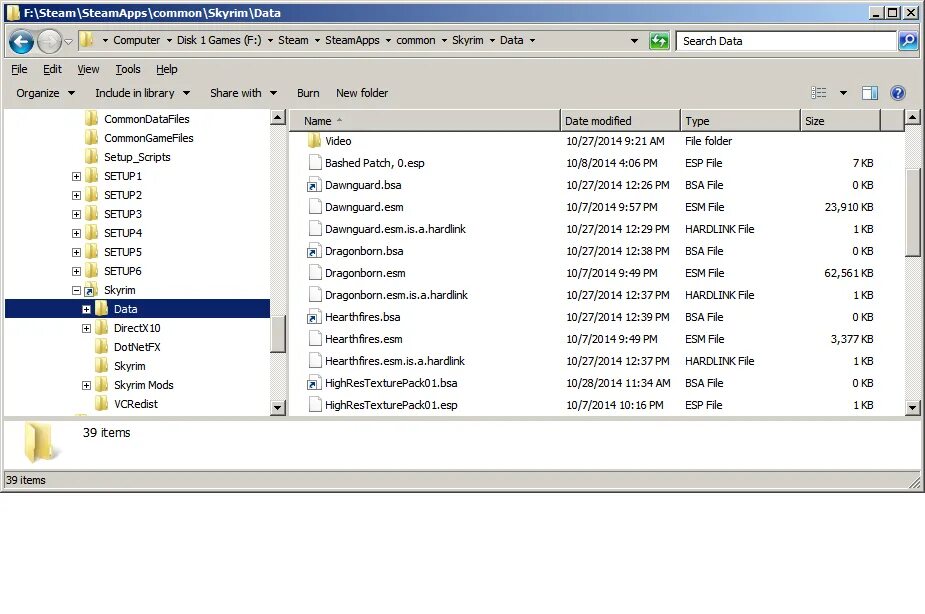Expand the SETUP3 folder tree node

76,214
